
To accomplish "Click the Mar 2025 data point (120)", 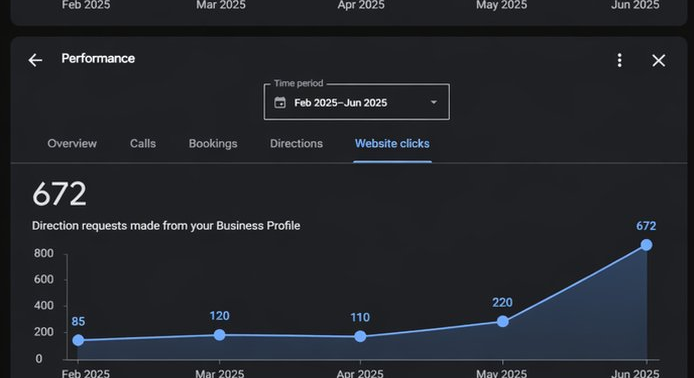I will click(220, 335).
